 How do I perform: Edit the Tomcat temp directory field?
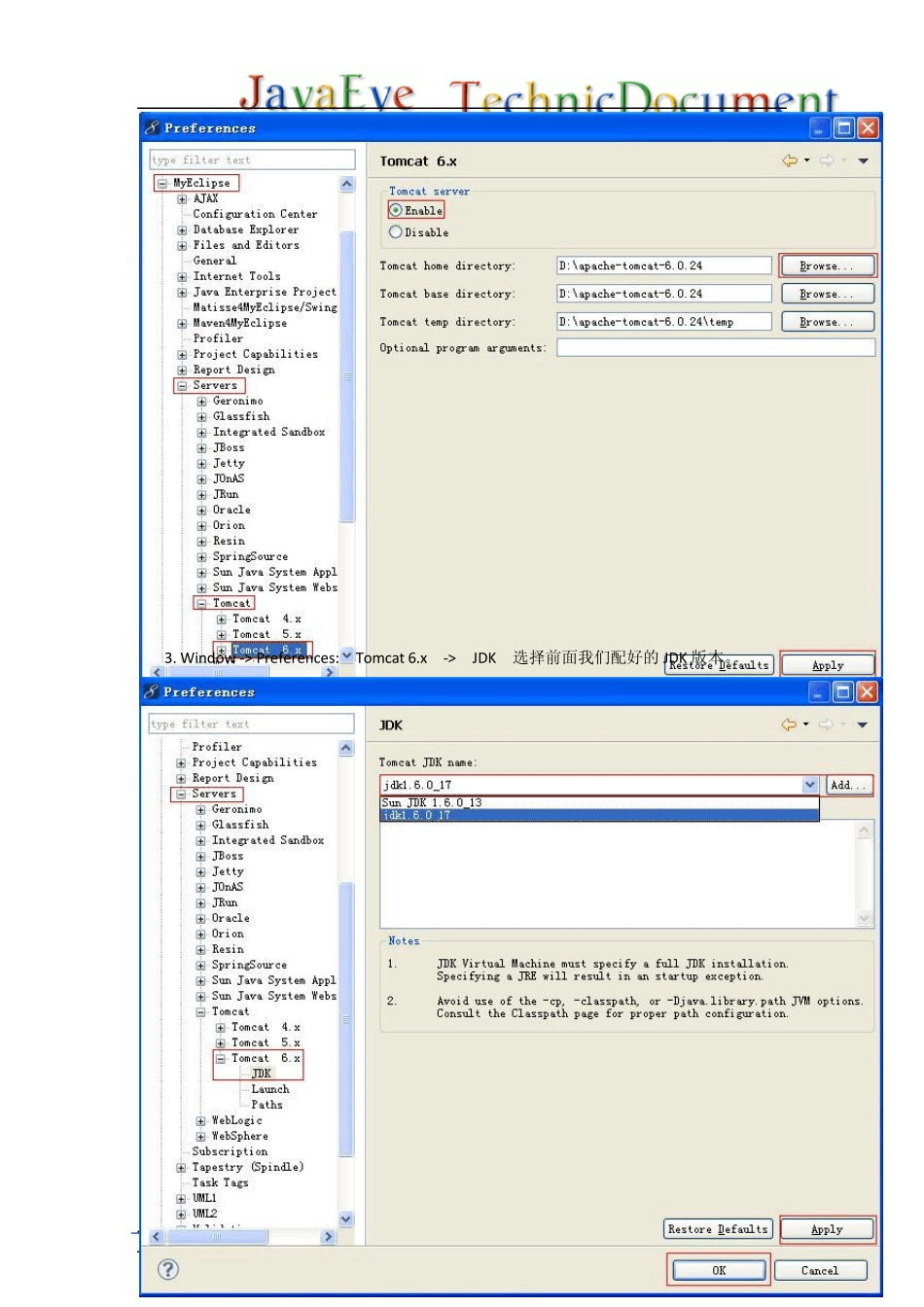(x=664, y=322)
